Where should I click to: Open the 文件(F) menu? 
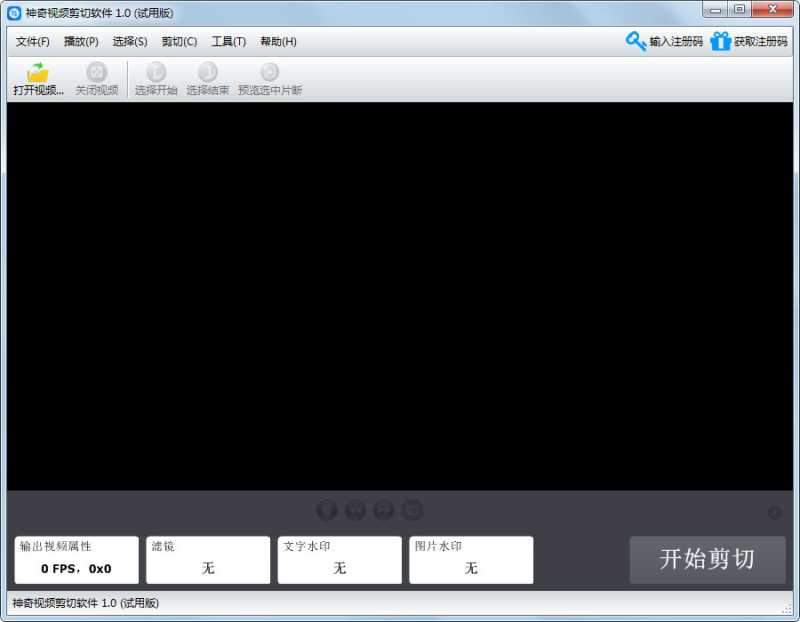point(33,42)
